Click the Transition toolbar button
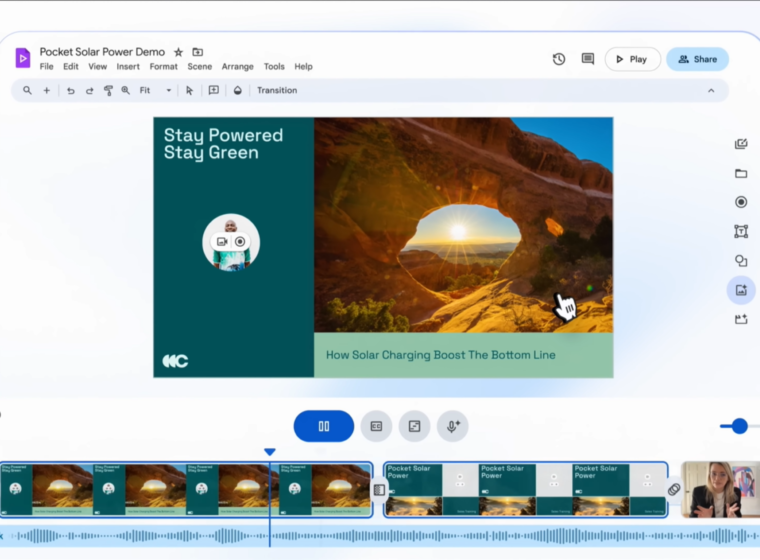Screen dimensions: 760x560 click(277, 90)
